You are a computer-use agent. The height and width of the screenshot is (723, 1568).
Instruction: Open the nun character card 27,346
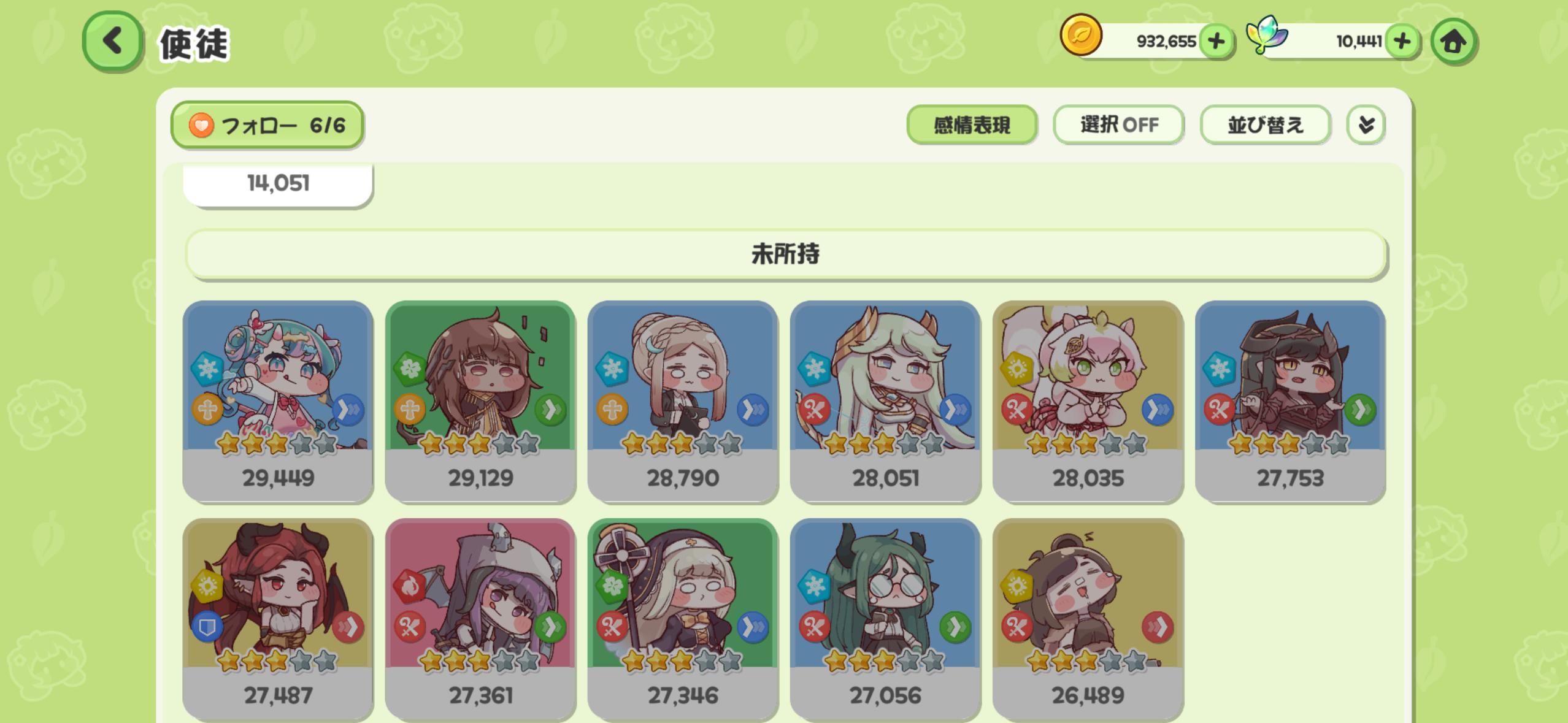(683, 619)
